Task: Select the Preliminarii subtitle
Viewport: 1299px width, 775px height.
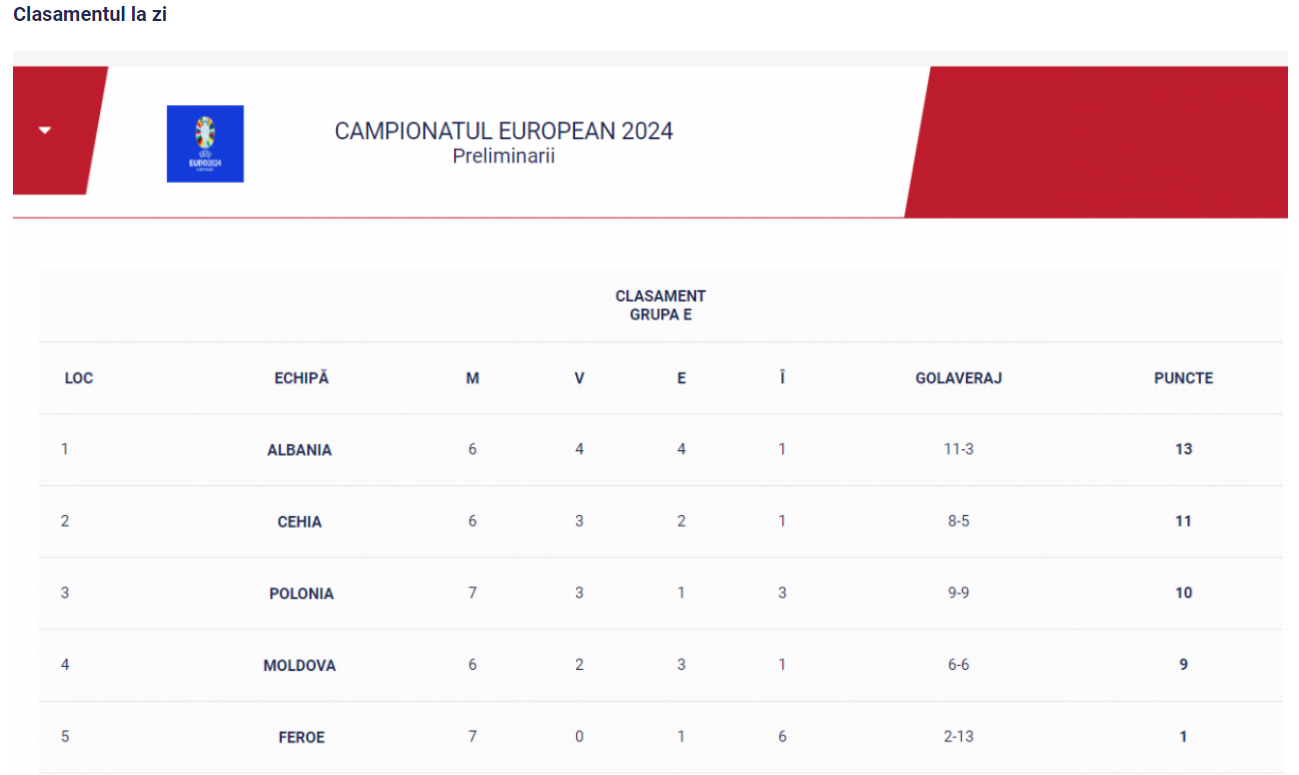Action: 504,156
